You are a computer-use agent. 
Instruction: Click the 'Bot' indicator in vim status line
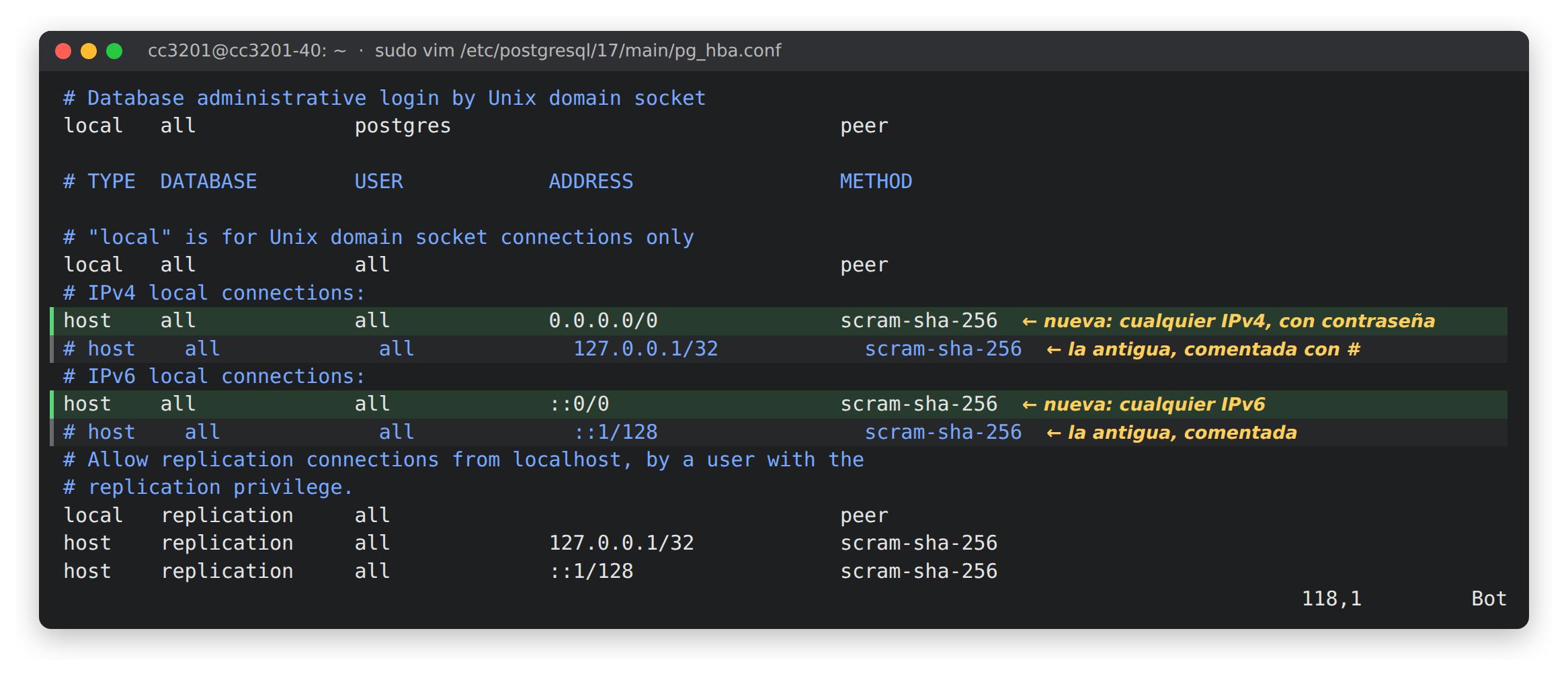pyautogui.click(x=1489, y=599)
